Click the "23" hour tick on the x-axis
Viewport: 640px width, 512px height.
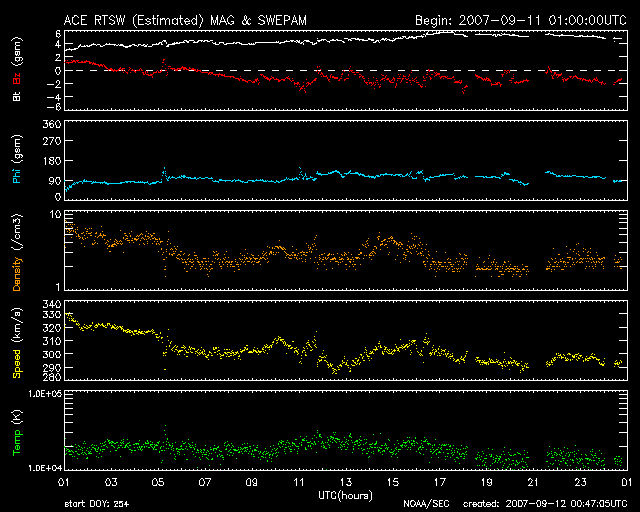click(x=580, y=482)
